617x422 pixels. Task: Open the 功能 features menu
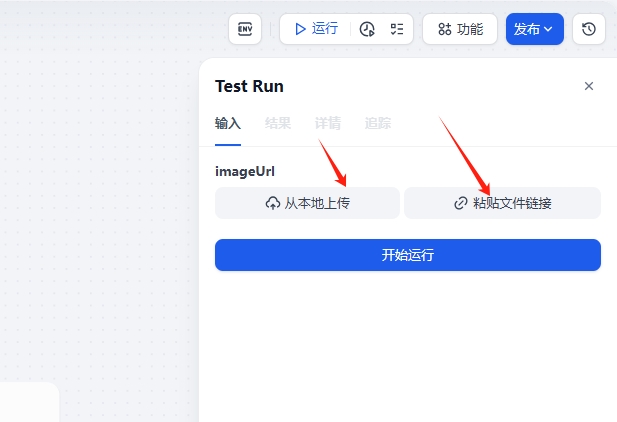click(460, 29)
